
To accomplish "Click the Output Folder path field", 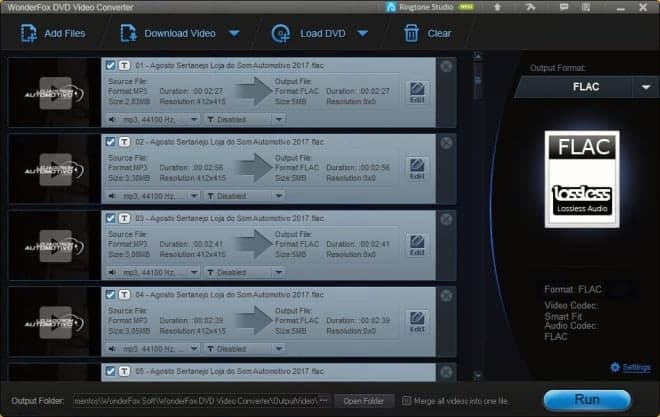I will point(196,401).
